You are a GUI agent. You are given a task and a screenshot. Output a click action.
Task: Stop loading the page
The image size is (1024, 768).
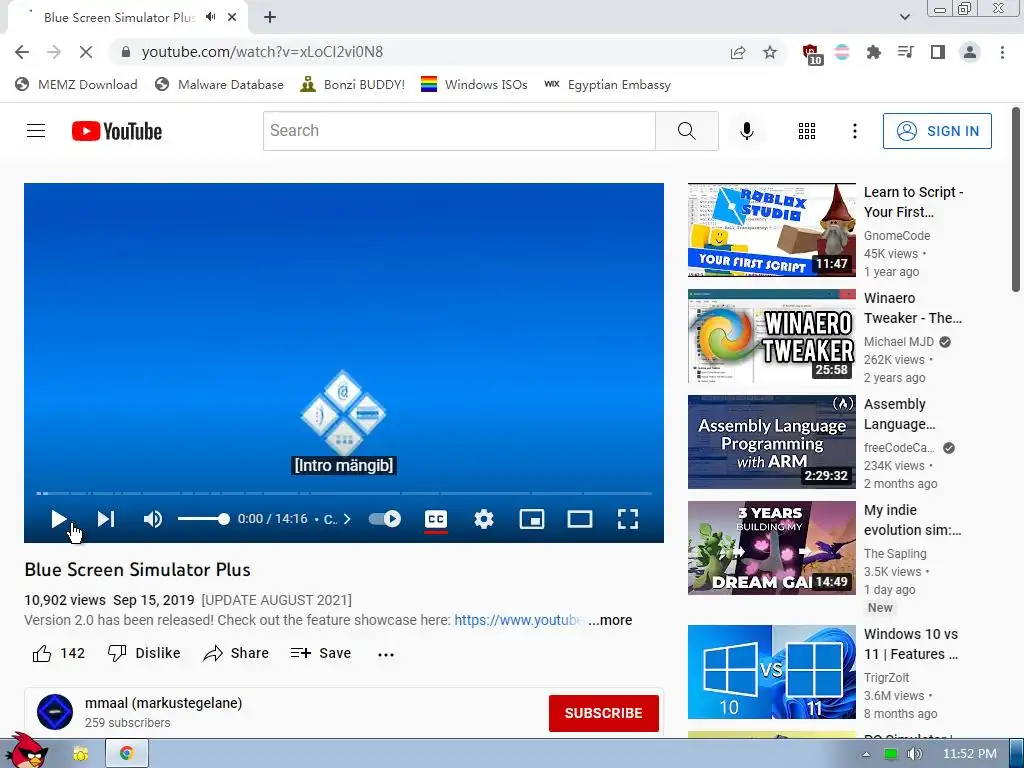[x=86, y=52]
